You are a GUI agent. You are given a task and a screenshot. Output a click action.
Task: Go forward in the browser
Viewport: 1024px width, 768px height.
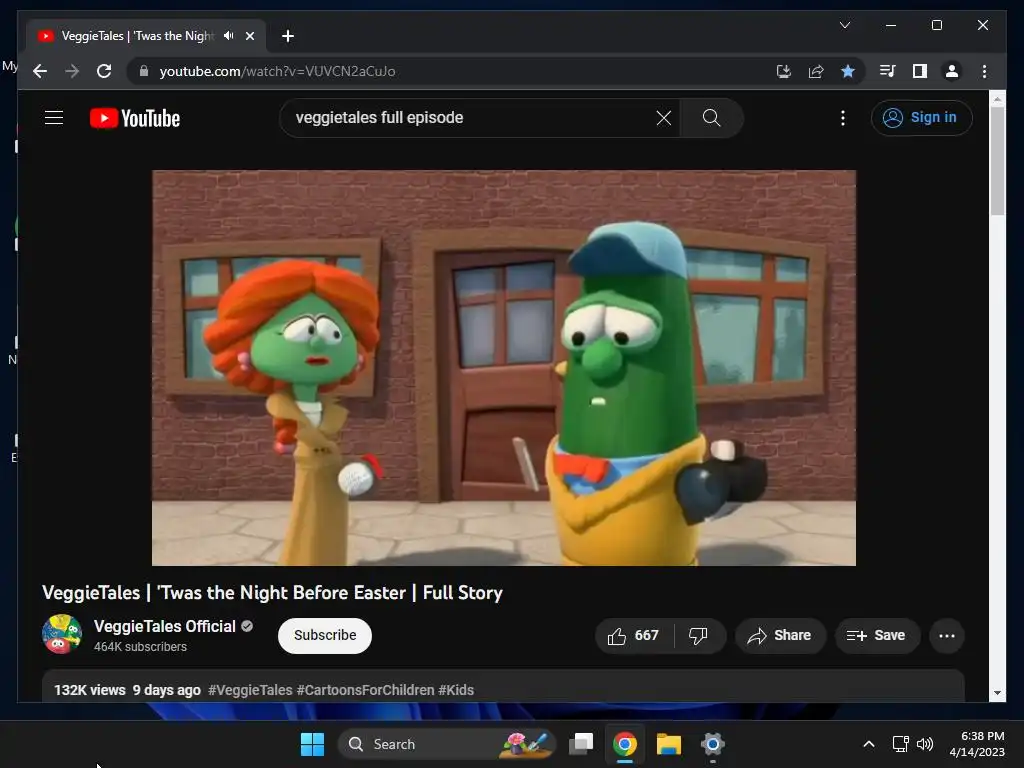coord(72,71)
